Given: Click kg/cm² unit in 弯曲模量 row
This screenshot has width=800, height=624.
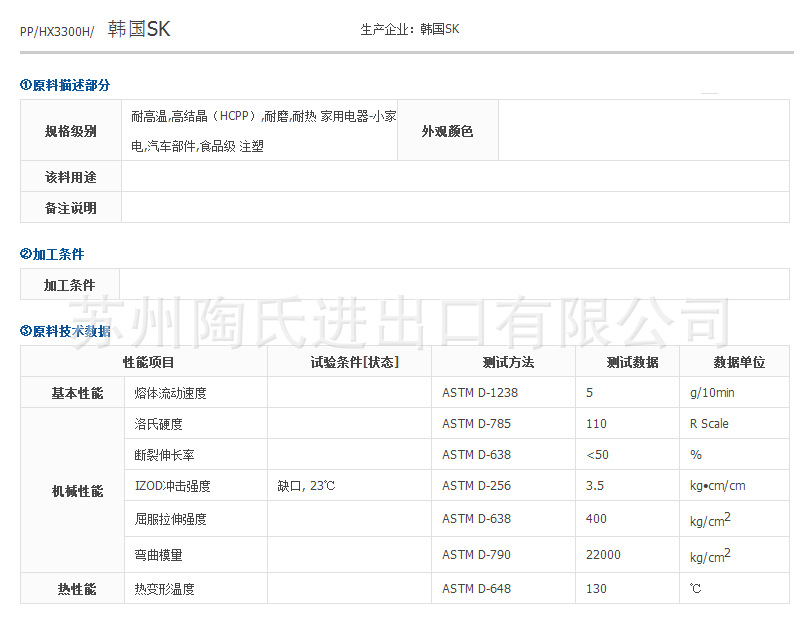Looking at the screenshot, I should 710,555.
